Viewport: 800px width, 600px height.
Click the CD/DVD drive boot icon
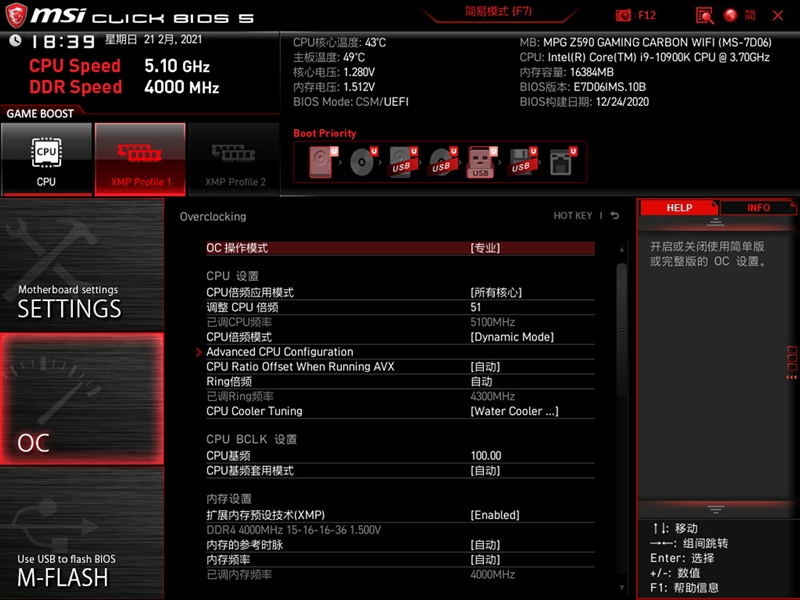(x=361, y=160)
